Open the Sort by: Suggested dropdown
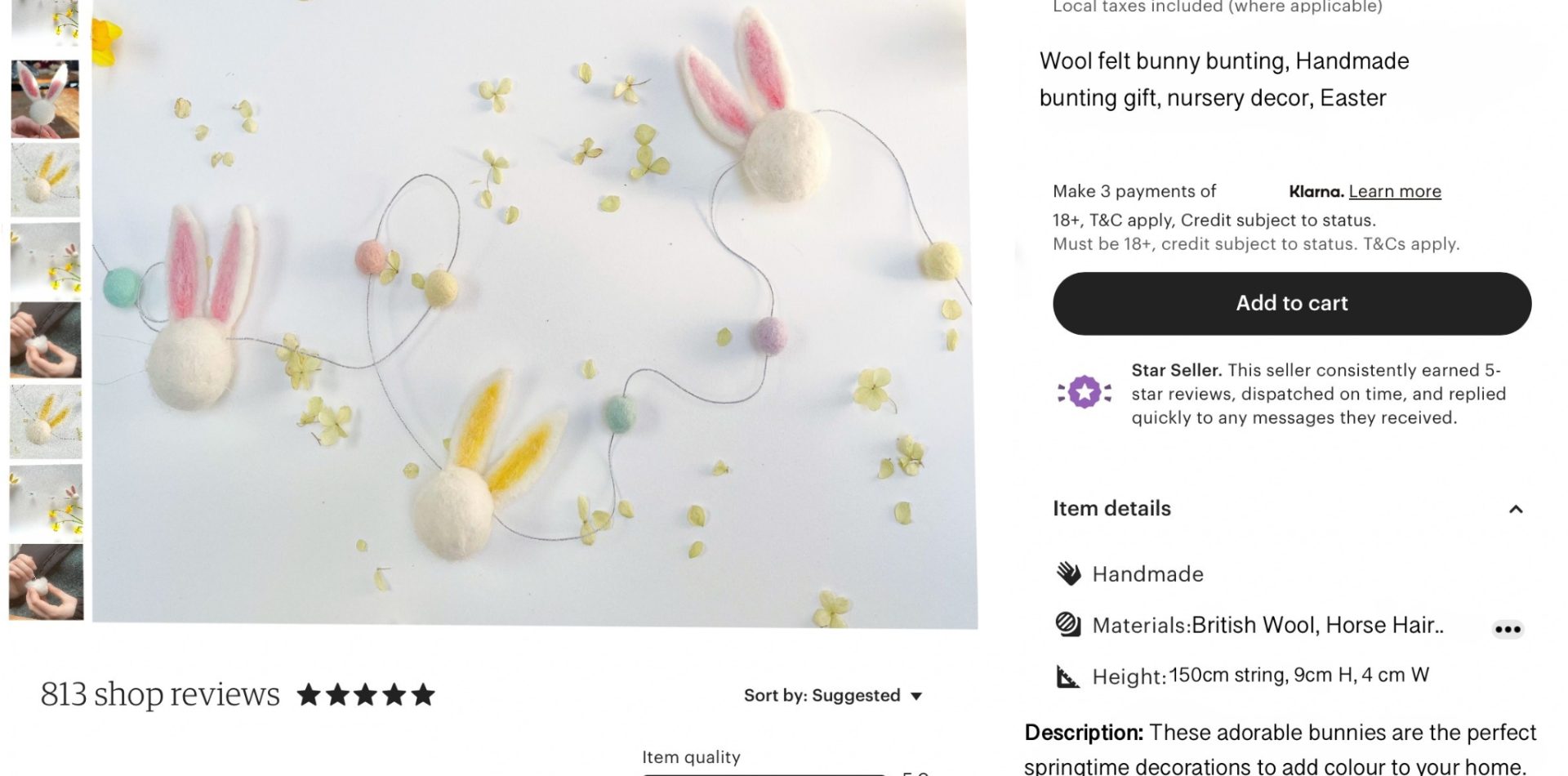1568x776 pixels. (833, 696)
